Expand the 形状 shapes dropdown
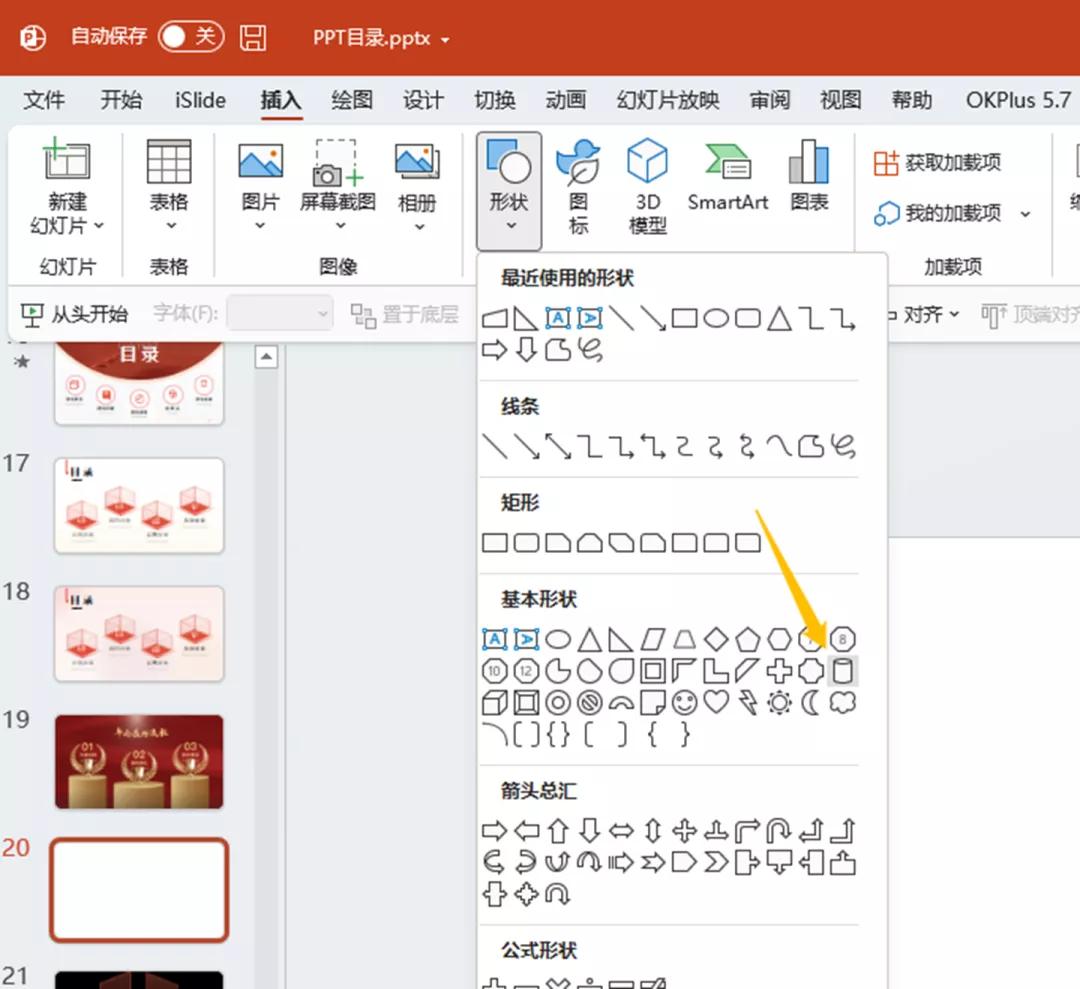1080x989 pixels. (509, 191)
